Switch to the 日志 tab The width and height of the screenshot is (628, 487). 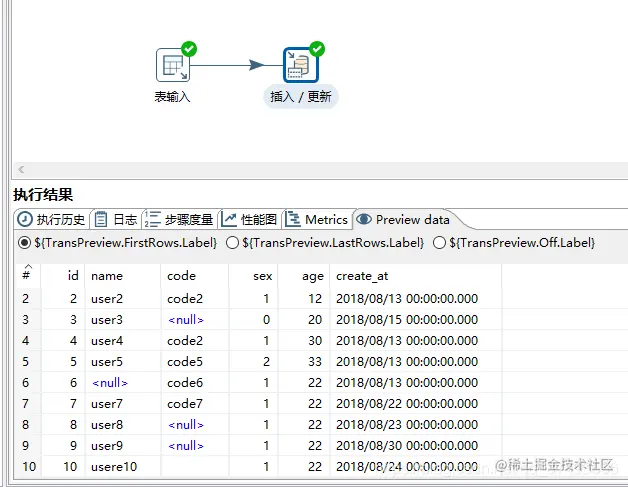[x=116, y=219]
